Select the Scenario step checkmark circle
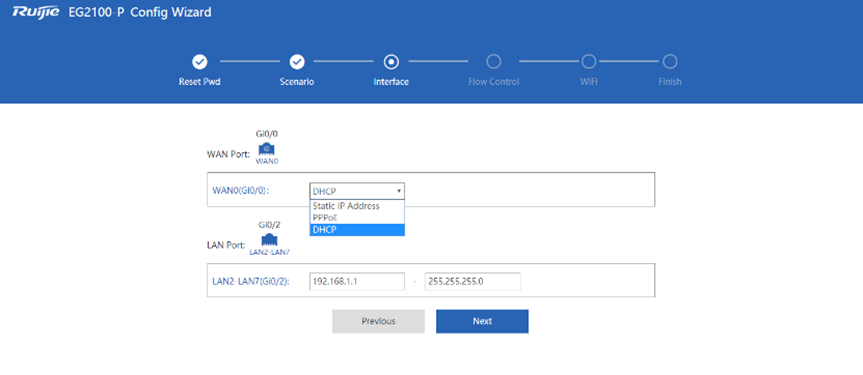This screenshot has height=375, width=863. coord(297,62)
